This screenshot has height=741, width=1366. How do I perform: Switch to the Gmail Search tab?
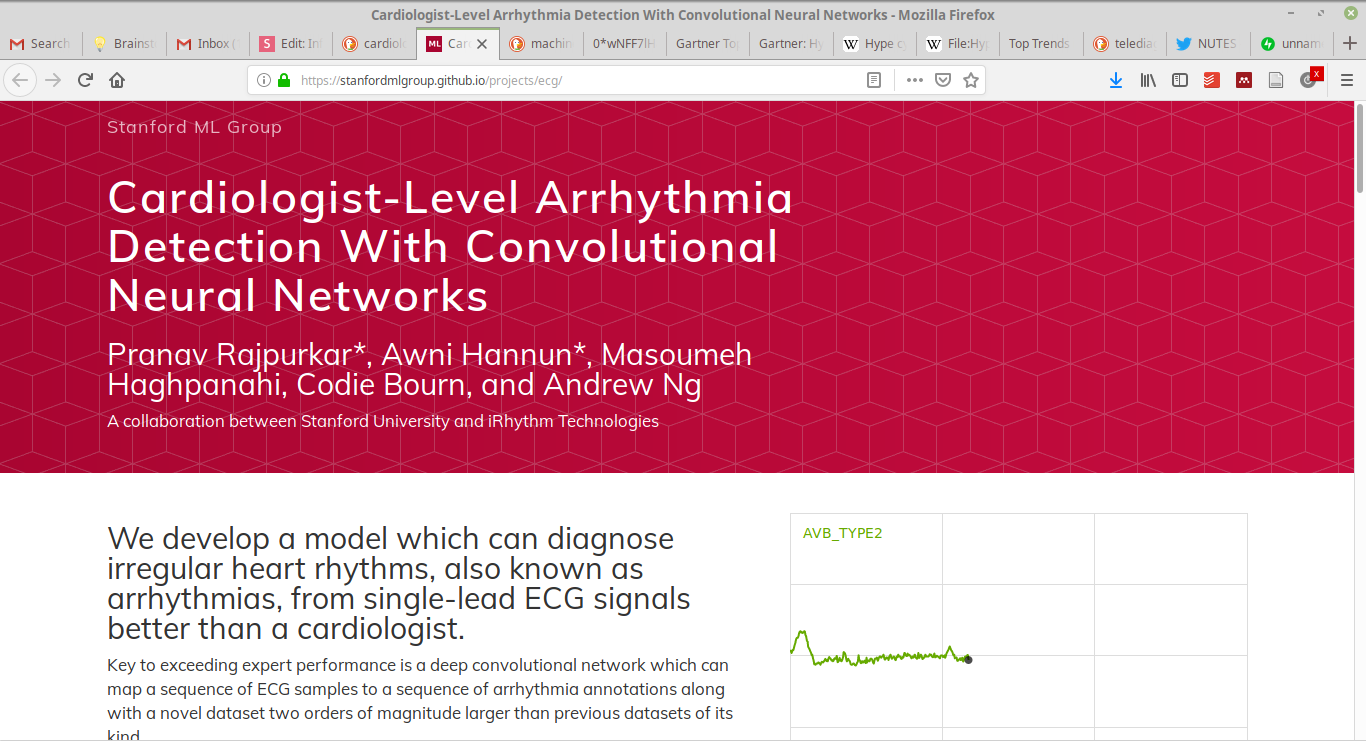(x=42, y=44)
